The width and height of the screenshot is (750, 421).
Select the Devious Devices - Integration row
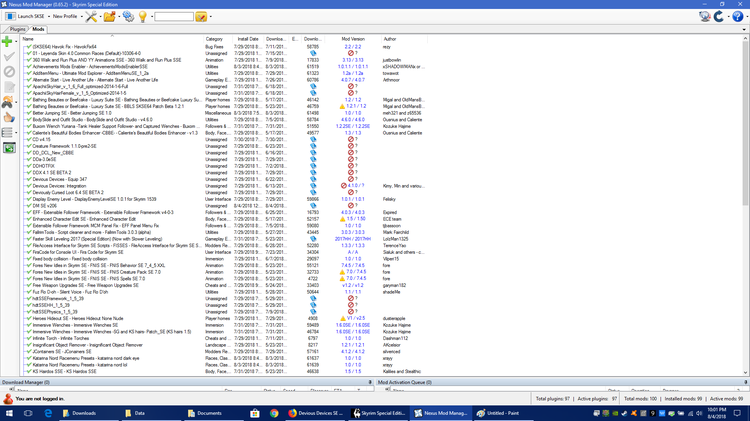pos(225,186)
